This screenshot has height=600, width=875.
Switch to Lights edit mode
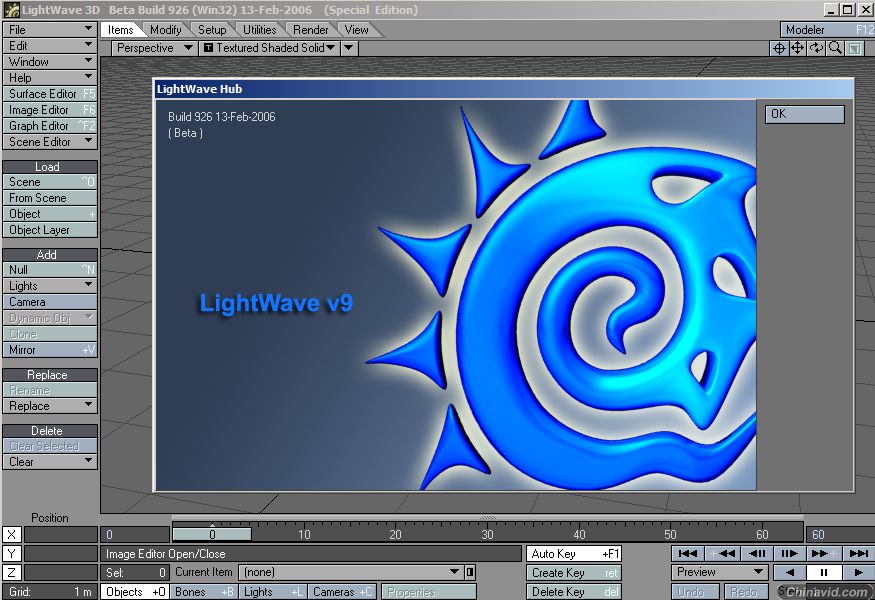click(x=272, y=592)
